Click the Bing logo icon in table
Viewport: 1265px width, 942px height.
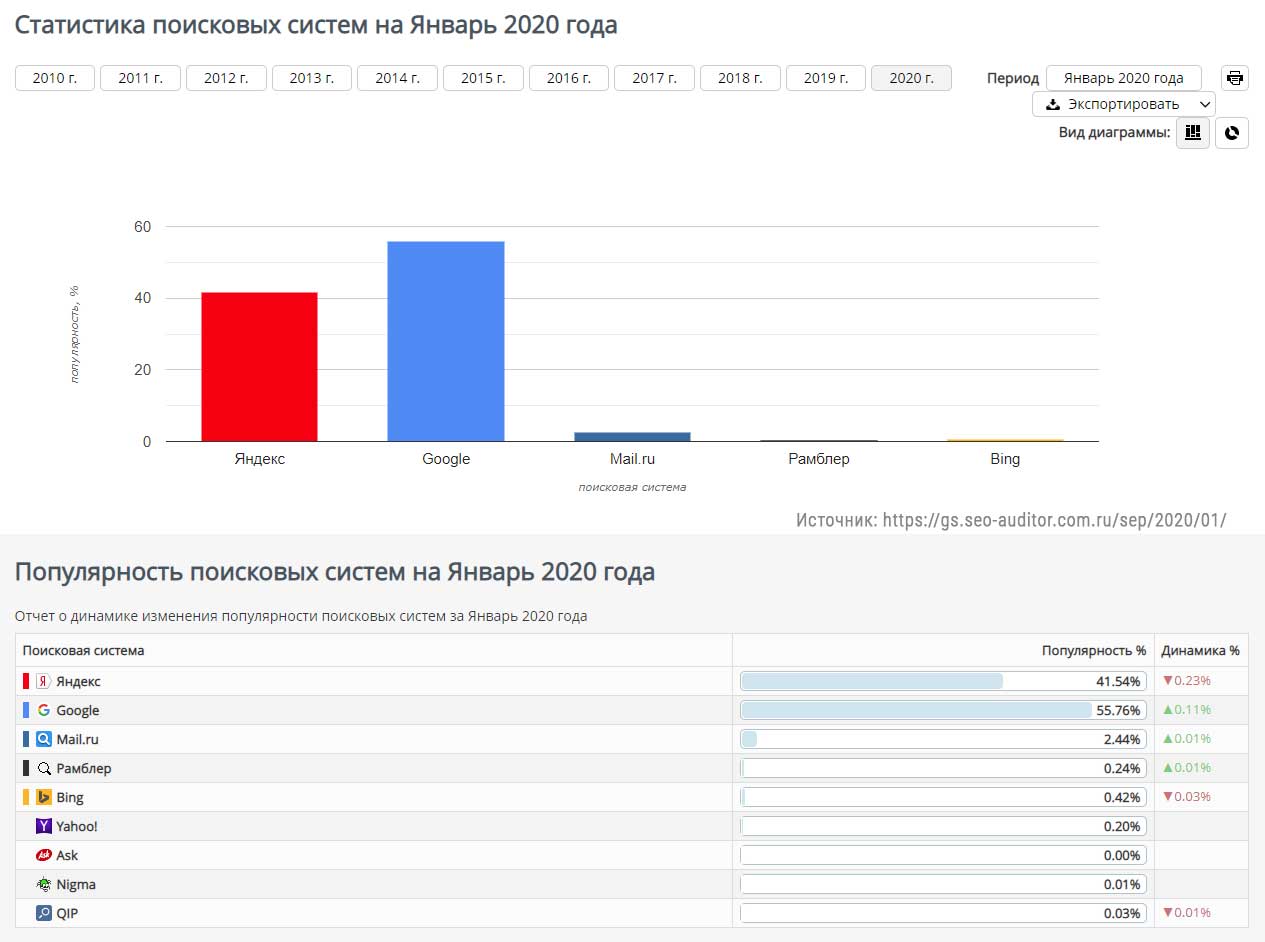click(43, 797)
